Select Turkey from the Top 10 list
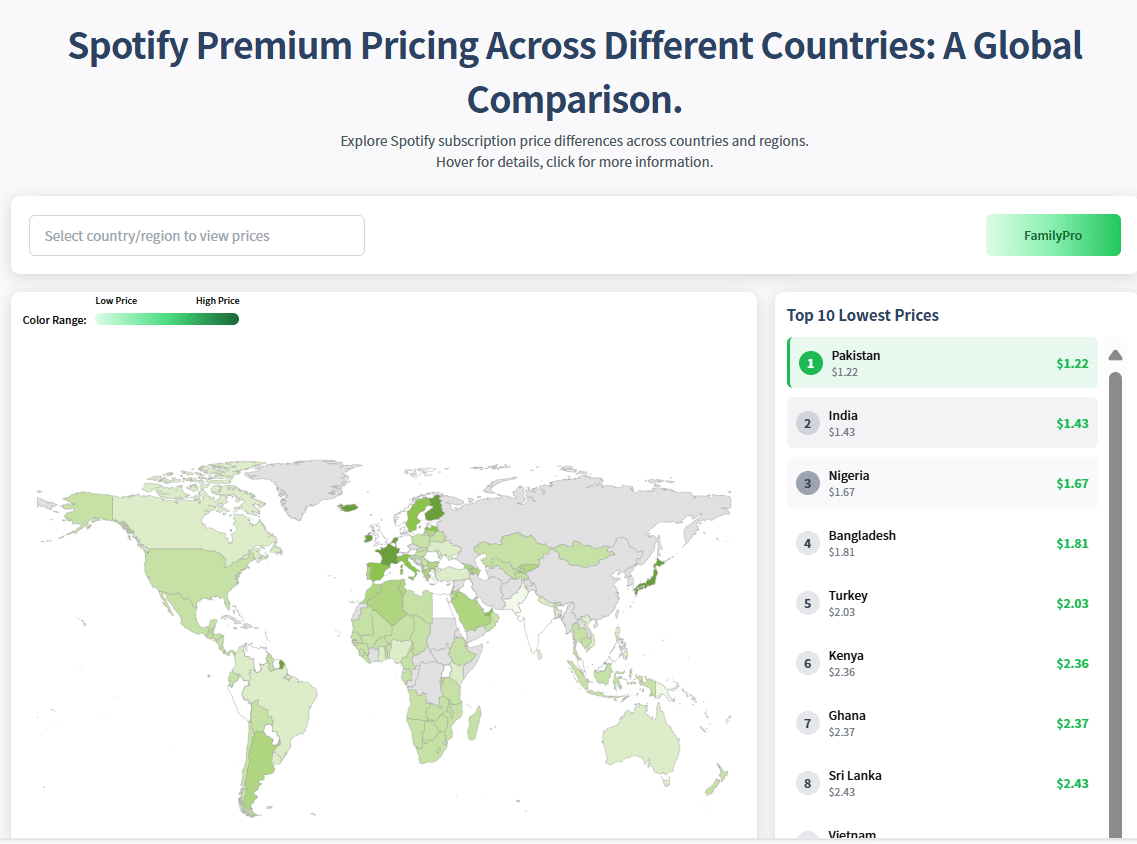Image resolution: width=1137 pixels, height=844 pixels. tap(941, 603)
